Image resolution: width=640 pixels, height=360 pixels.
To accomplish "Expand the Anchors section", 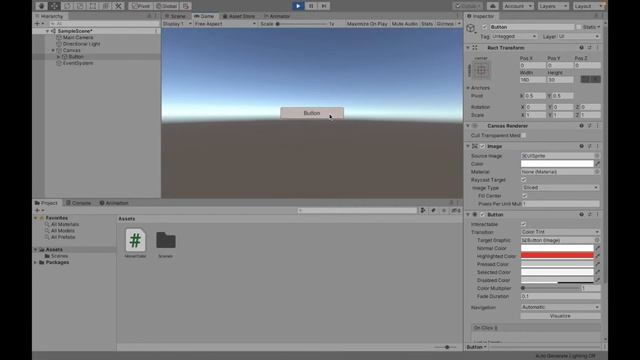I will click(468, 88).
